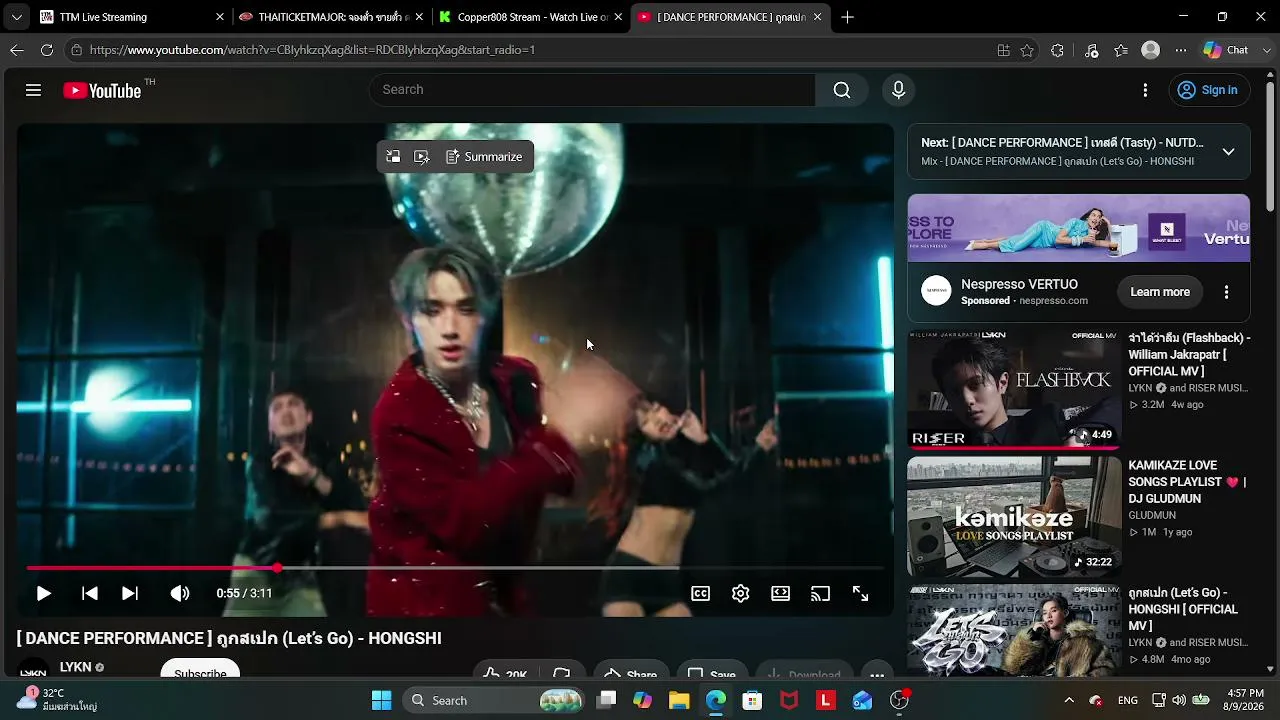Image resolution: width=1280 pixels, height=720 pixels.
Task: Expand the Next mix playlist panel
Action: tap(1228, 152)
